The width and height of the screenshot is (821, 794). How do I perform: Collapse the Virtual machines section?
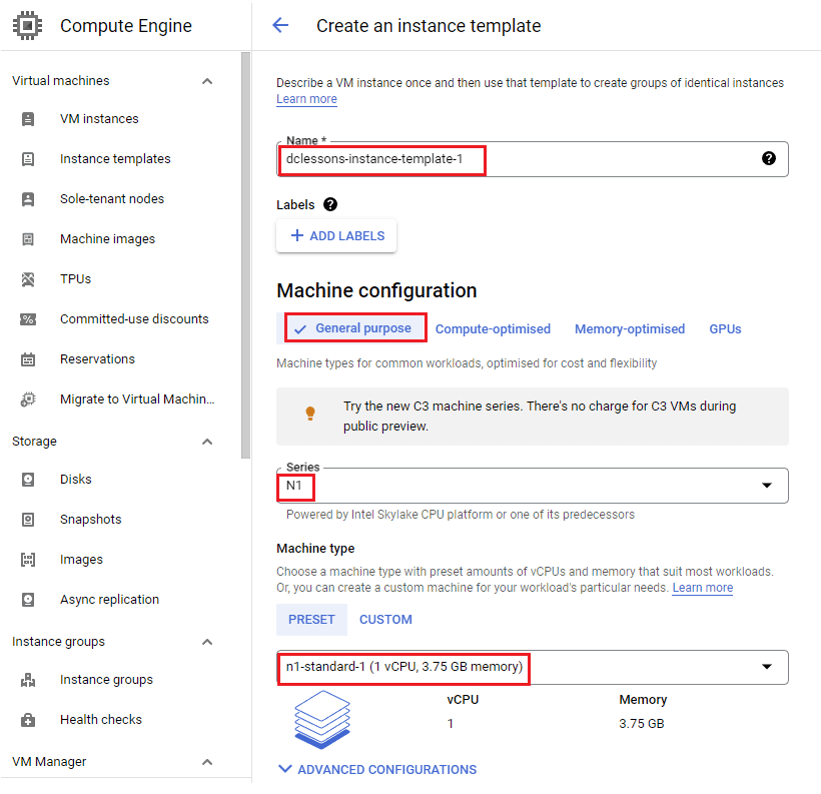coord(207,81)
